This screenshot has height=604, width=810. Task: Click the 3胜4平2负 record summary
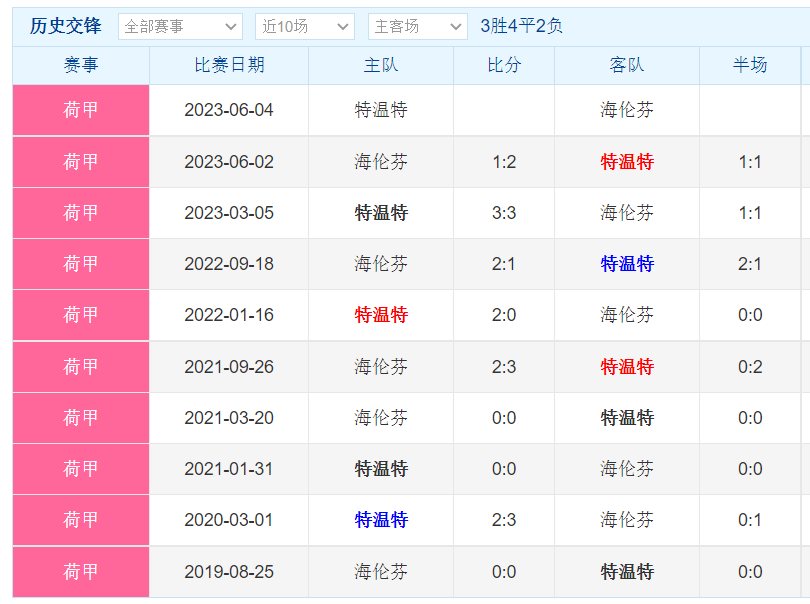pos(521,26)
